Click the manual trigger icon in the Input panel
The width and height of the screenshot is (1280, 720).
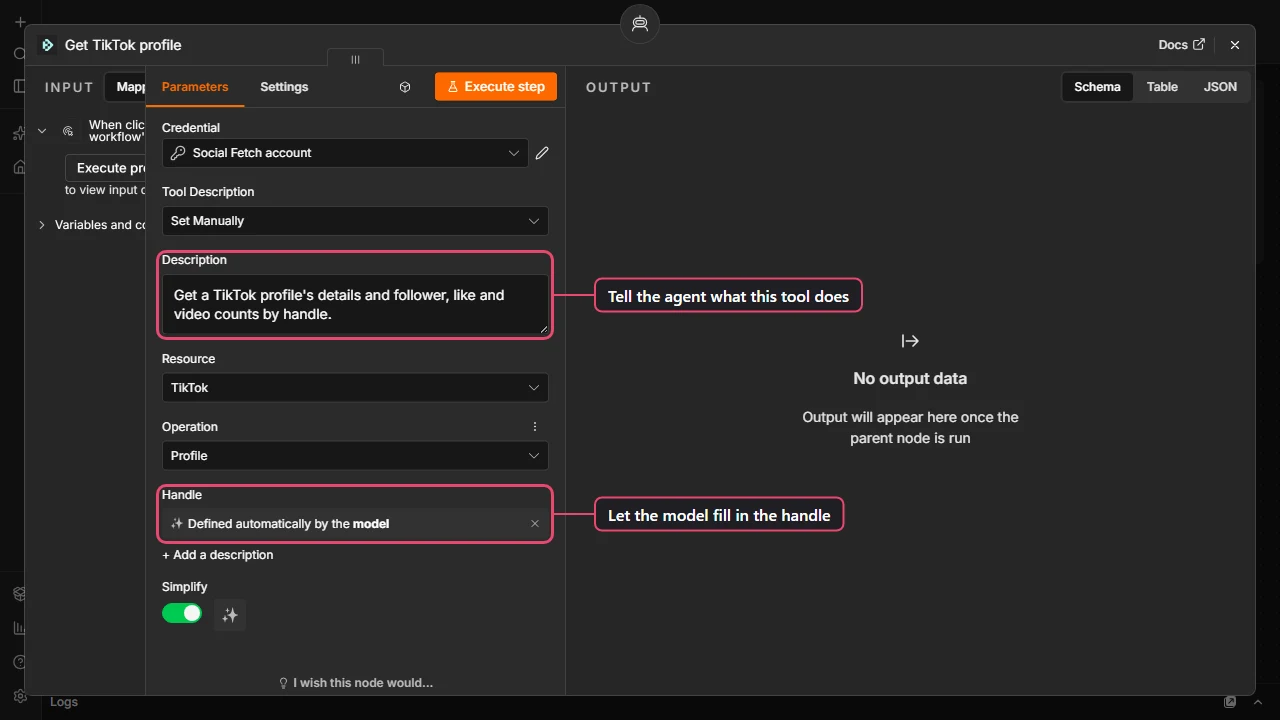[x=68, y=131]
